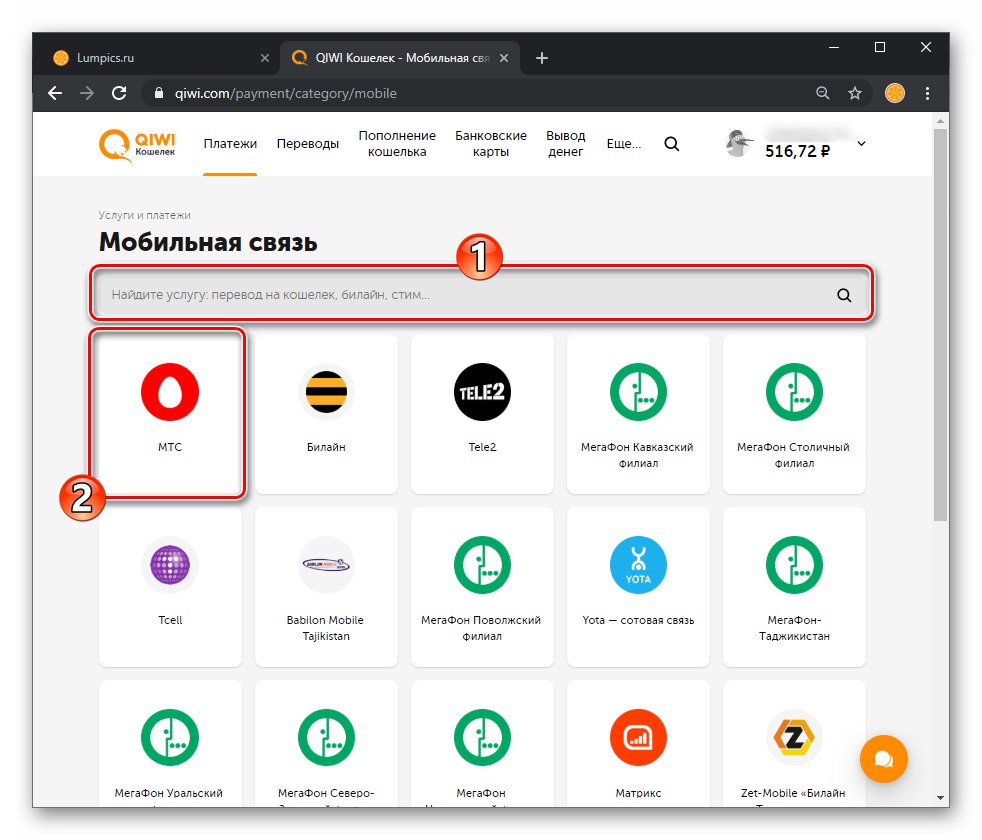The width and height of the screenshot is (982, 840).
Task: Click the scrollbar down arrow
Action: (940, 798)
